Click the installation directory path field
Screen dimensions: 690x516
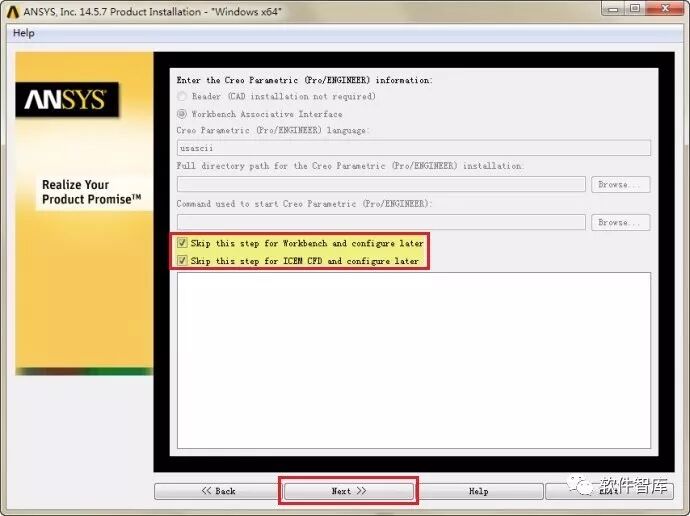point(381,184)
